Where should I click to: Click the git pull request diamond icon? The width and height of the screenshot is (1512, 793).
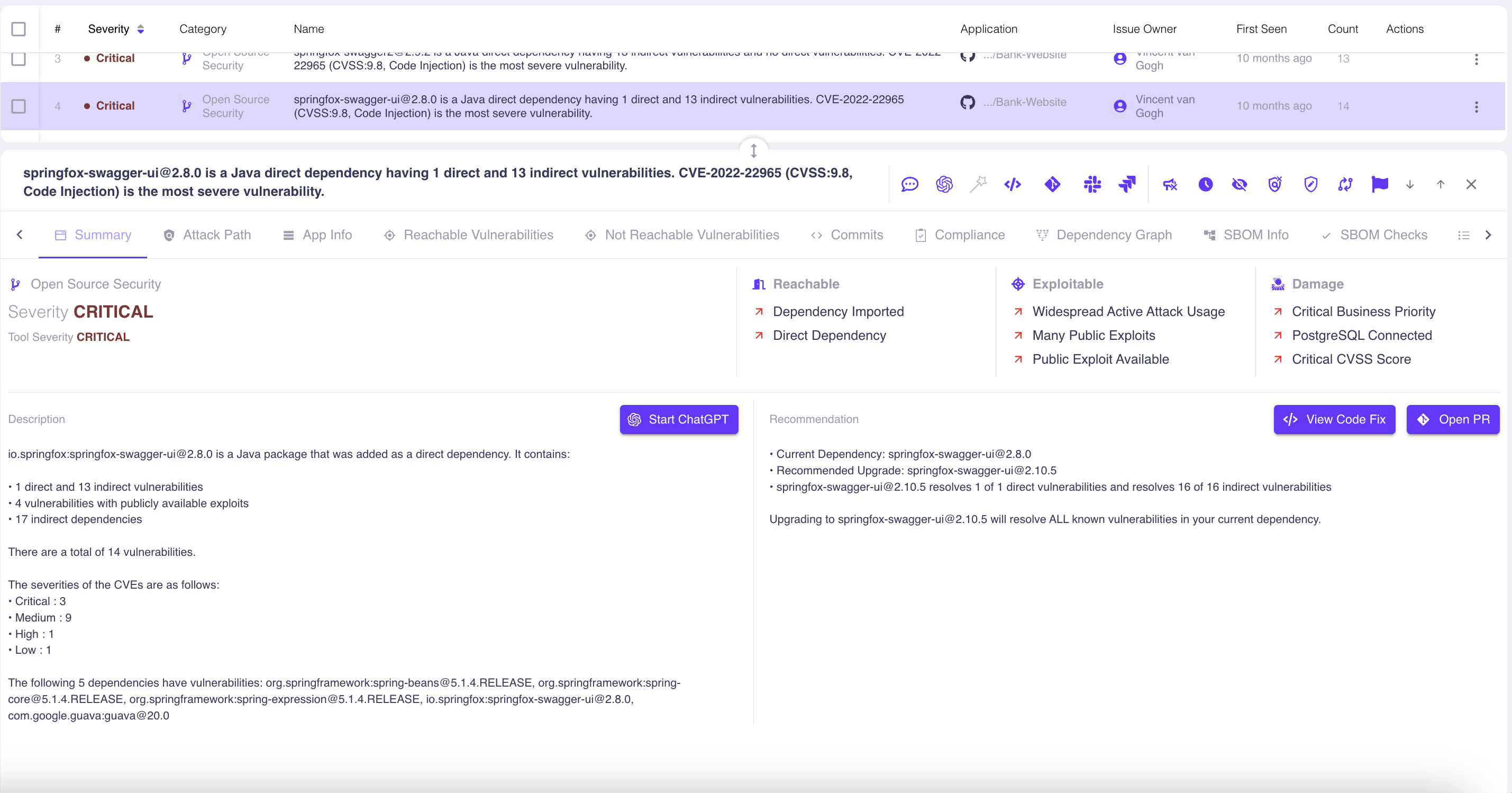[x=1052, y=184]
